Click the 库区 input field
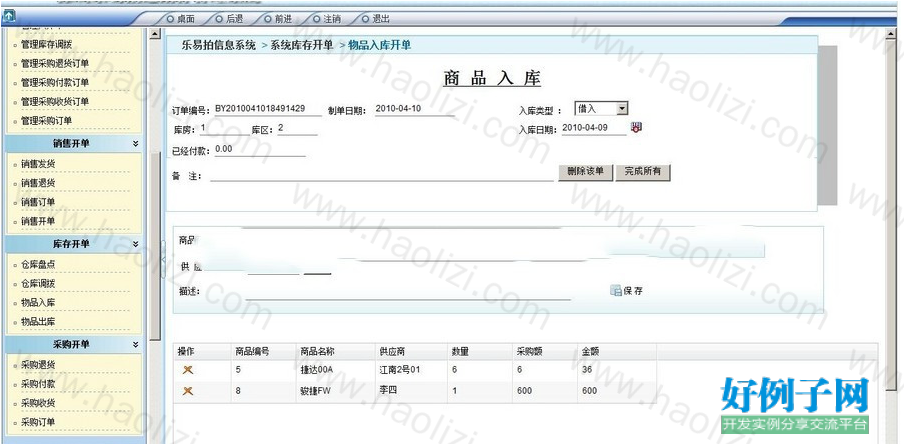This screenshot has height=444, width=904. click(x=297, y=129)
